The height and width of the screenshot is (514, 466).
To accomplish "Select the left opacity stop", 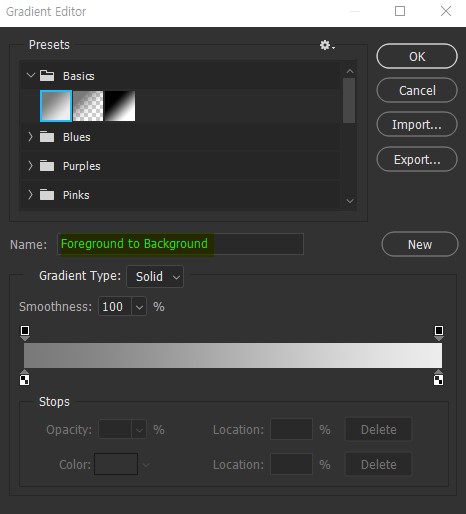I will pos(25,333).
